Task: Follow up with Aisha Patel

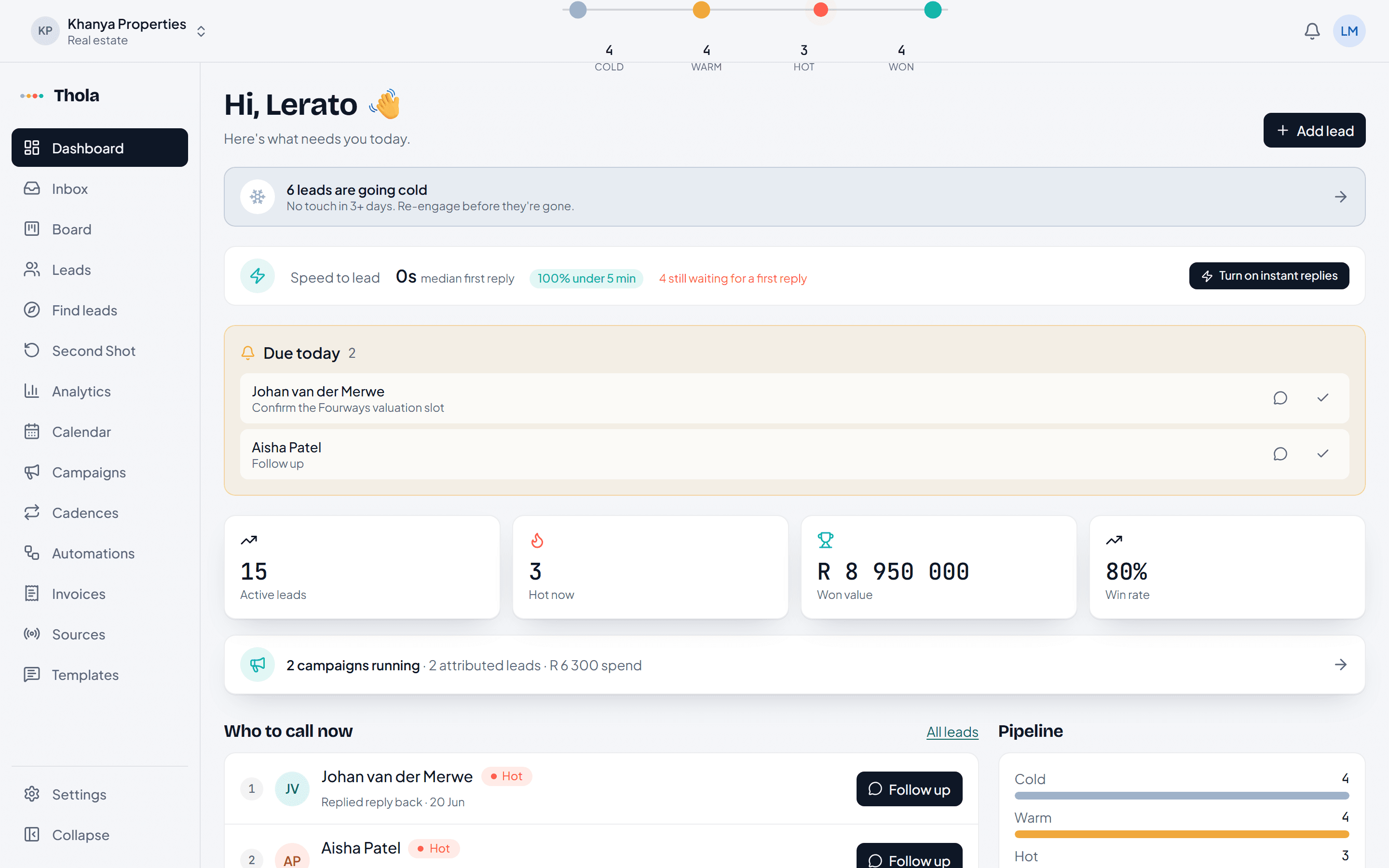Action: pyautogui.click(x=909, y=856)
